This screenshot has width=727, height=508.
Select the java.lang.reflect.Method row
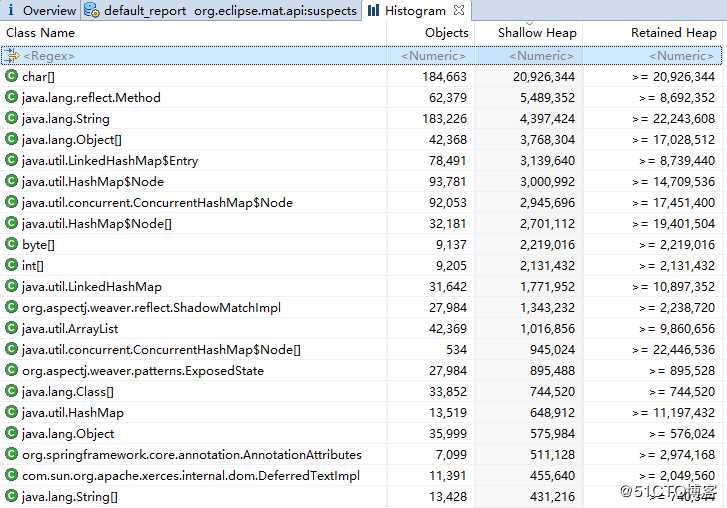[362, 97]
